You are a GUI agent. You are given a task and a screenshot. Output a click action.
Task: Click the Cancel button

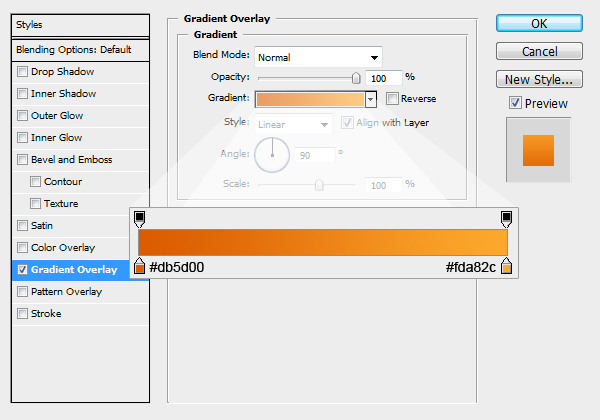pyautogui.click(x=539, y=51)
